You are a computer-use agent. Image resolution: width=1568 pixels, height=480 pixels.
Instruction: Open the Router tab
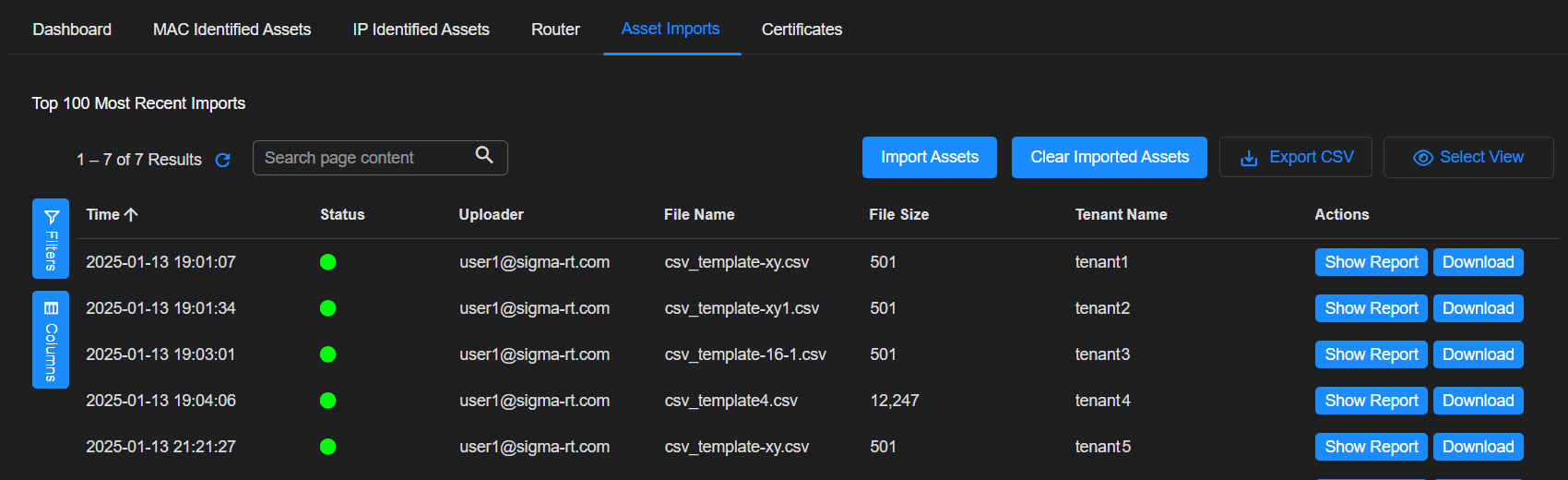(555, 30)
